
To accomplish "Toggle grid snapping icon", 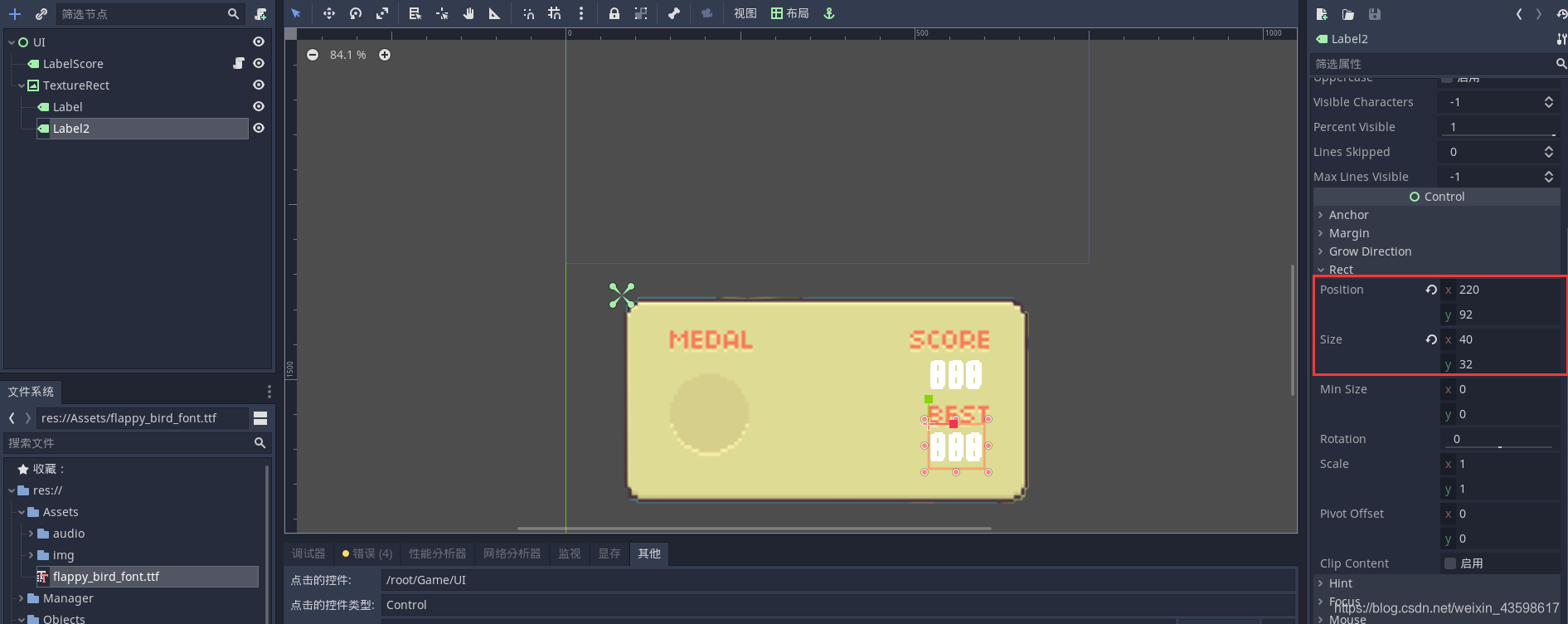I will point(555,13).
